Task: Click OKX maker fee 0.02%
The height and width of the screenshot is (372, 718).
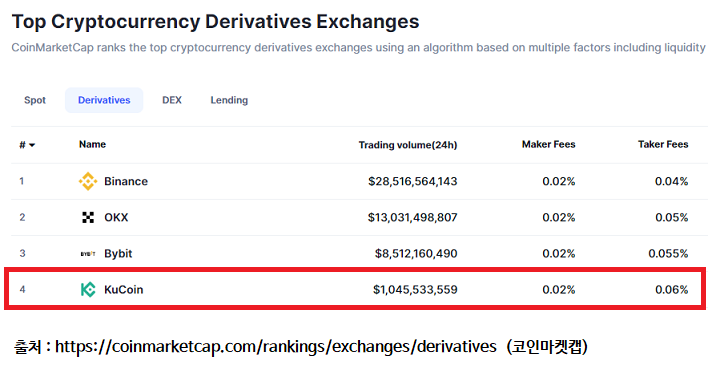Action: 559,217
